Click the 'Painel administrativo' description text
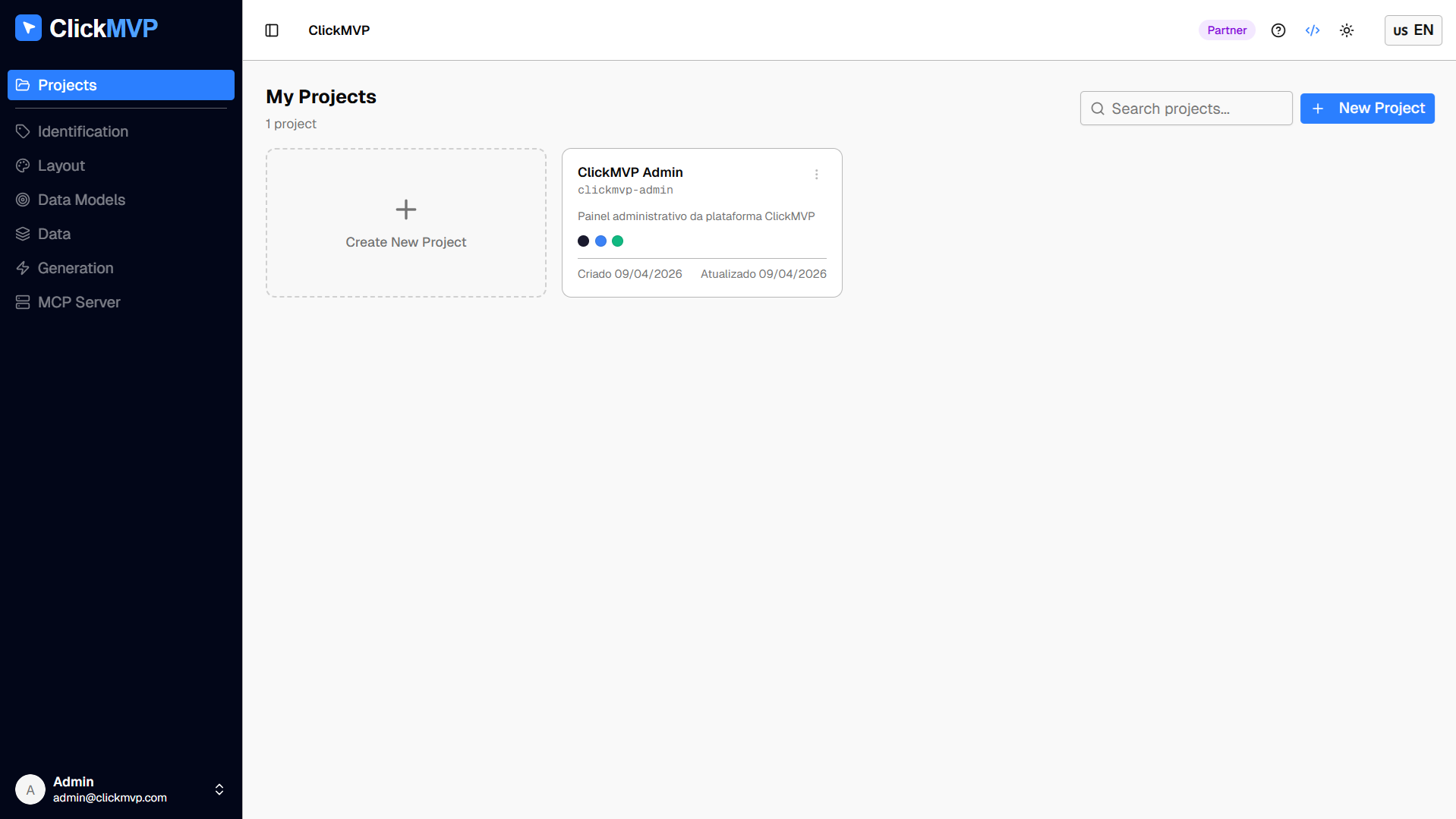Image resolution: width=1456 pixels, height=819 pixels. [696, 216]
